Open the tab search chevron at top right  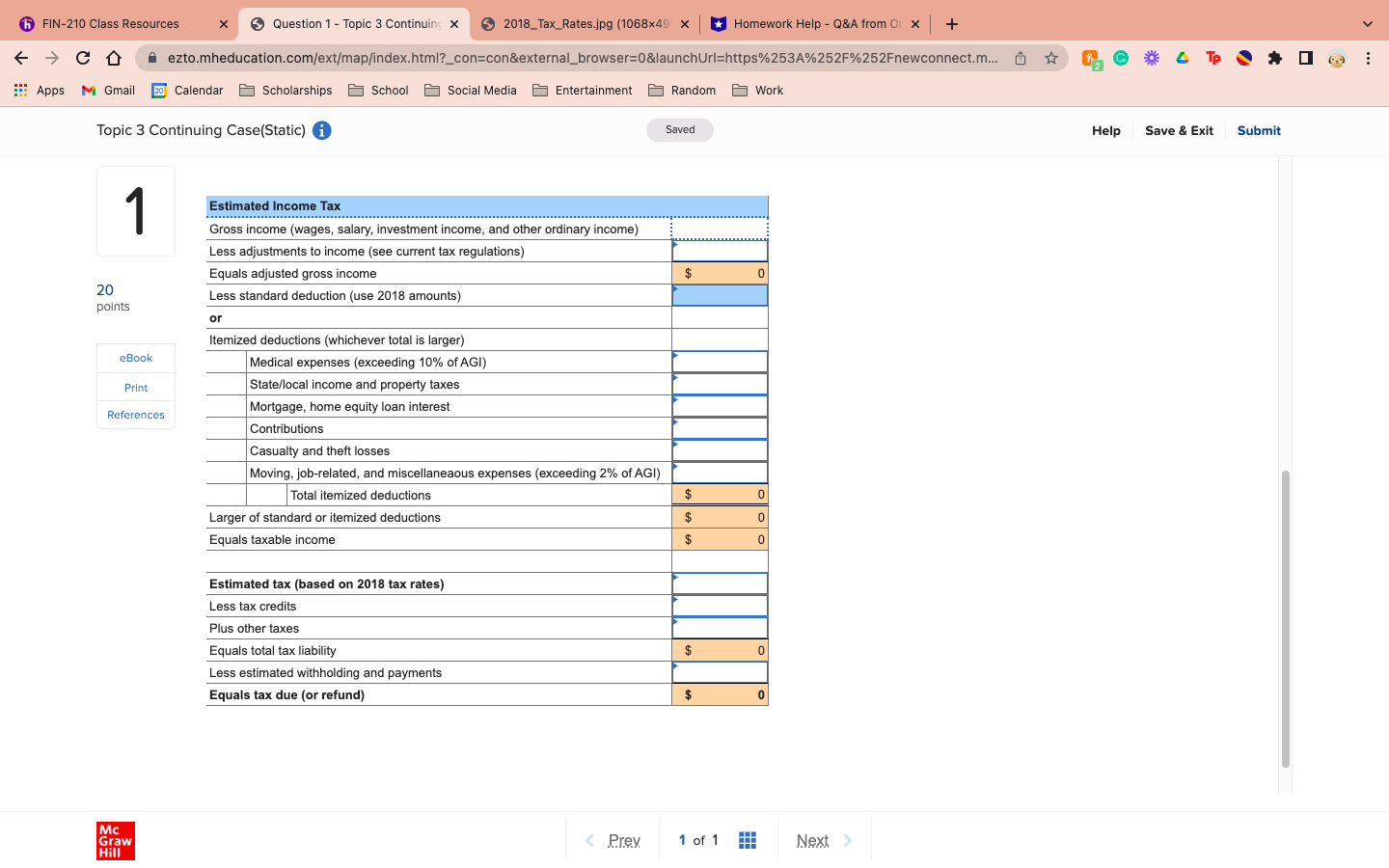tap(1368, 23)
